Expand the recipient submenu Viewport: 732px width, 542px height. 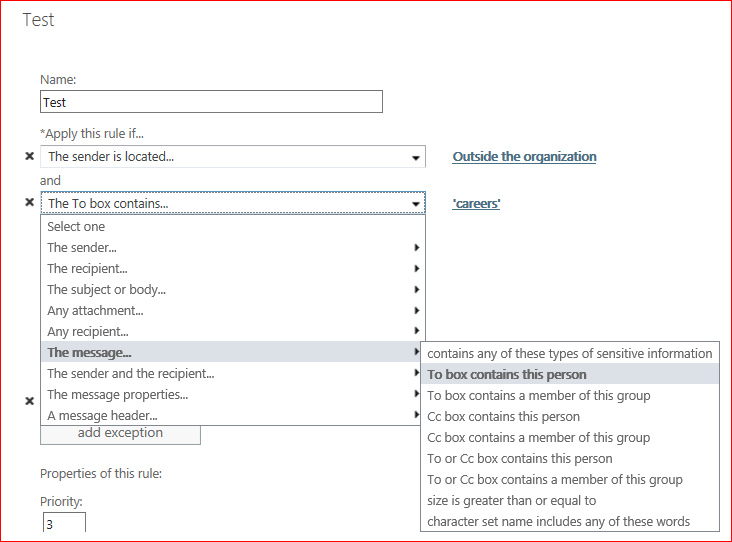232,268
